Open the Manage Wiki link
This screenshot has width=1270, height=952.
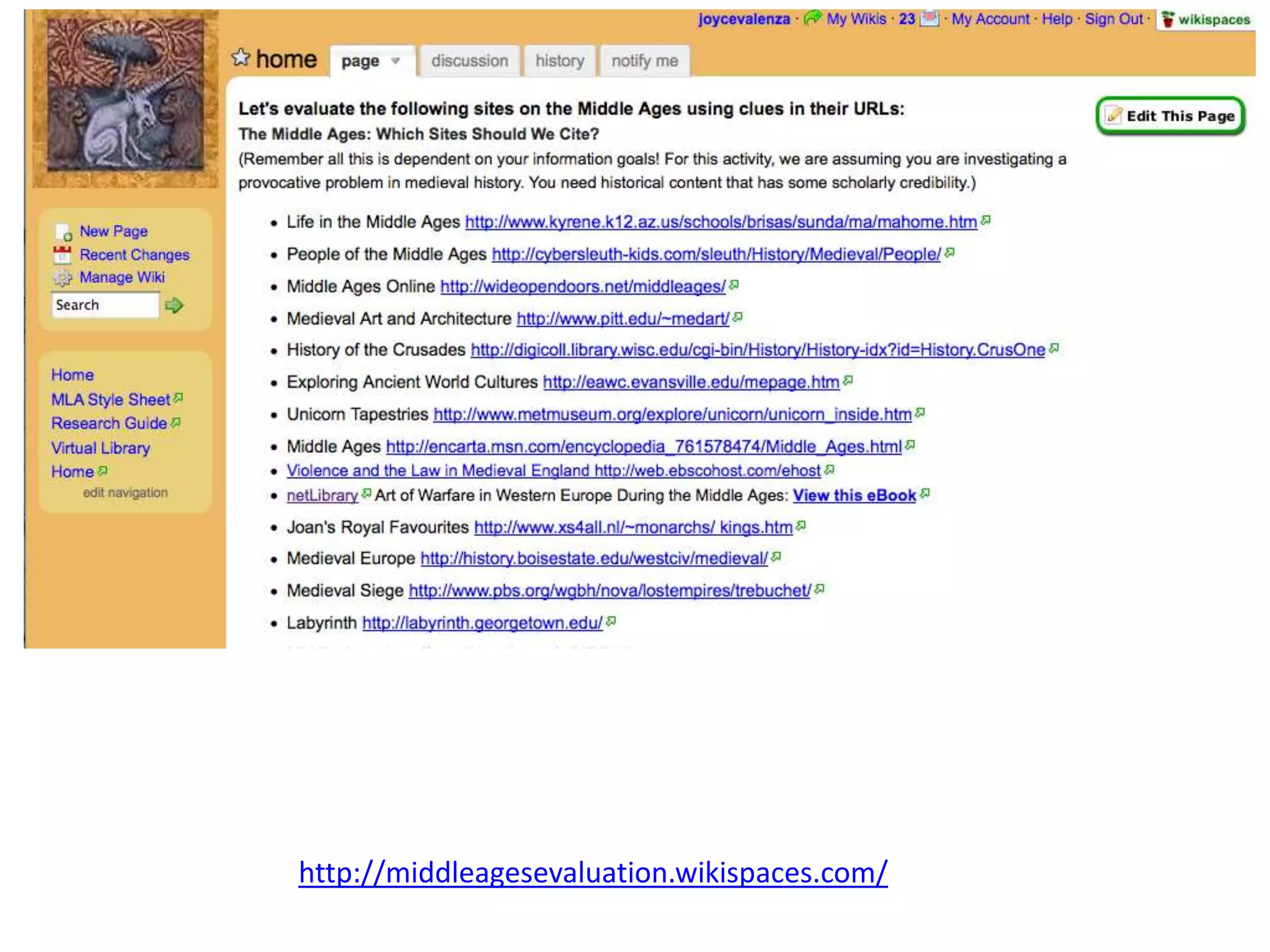122,277
